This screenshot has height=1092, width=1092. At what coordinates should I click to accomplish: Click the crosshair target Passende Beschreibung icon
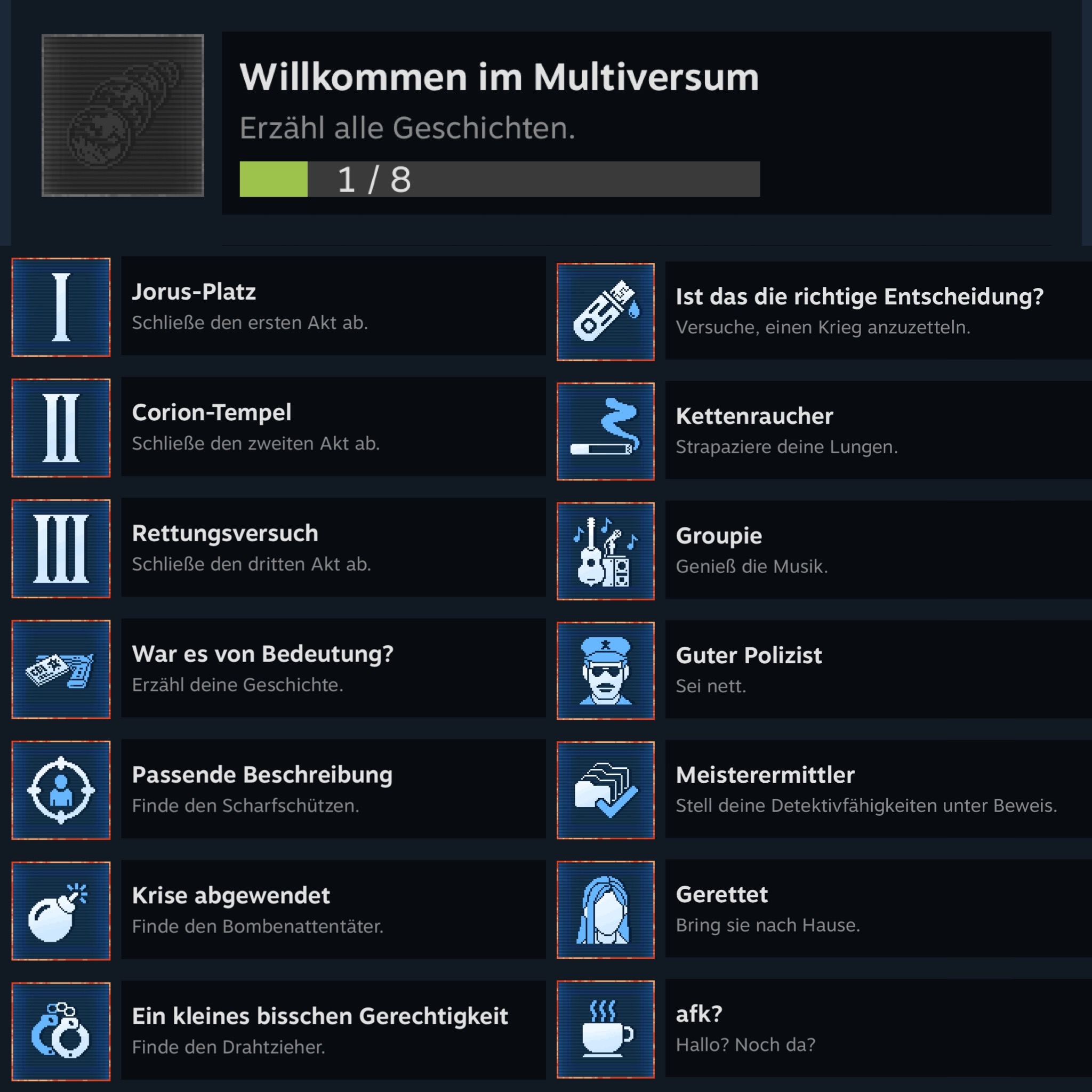pos(61,790)
